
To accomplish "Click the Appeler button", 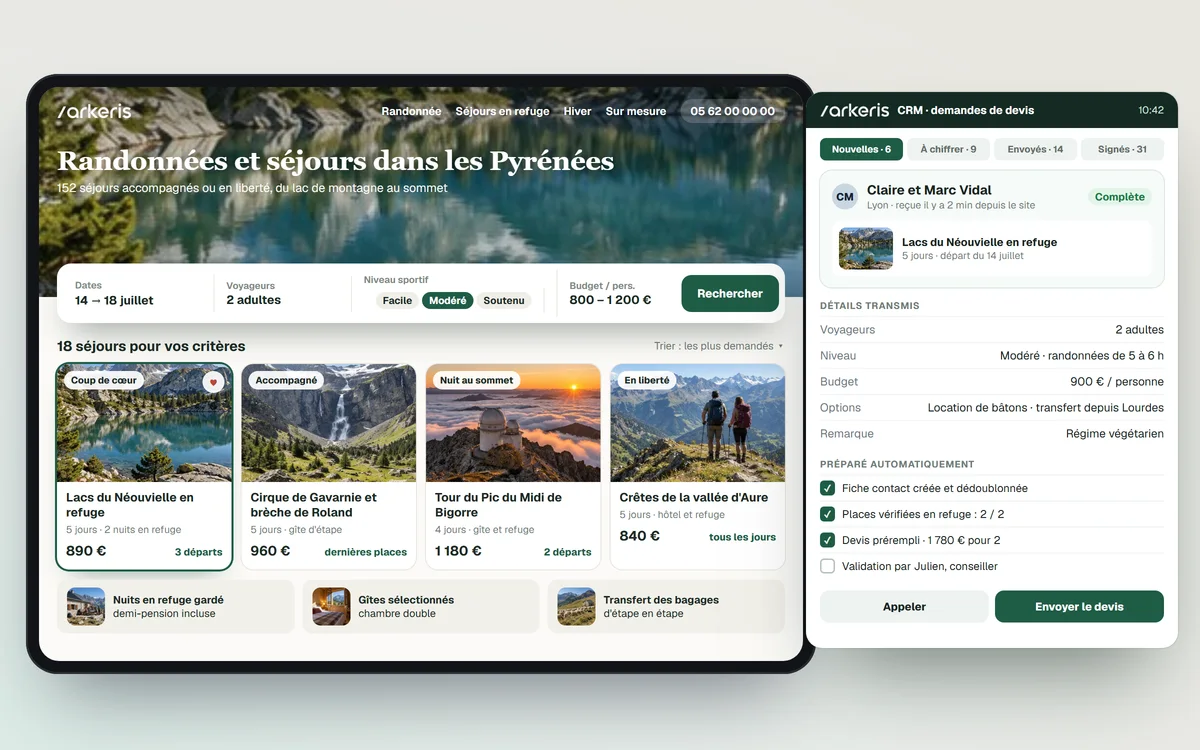I will [x=904, y=607].
